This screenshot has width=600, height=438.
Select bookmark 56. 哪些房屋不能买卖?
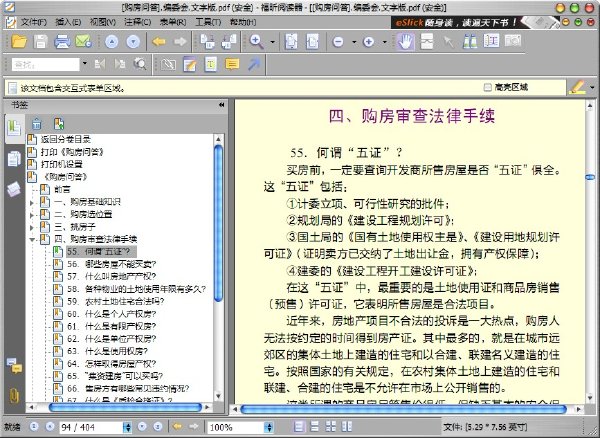(111, 264)
